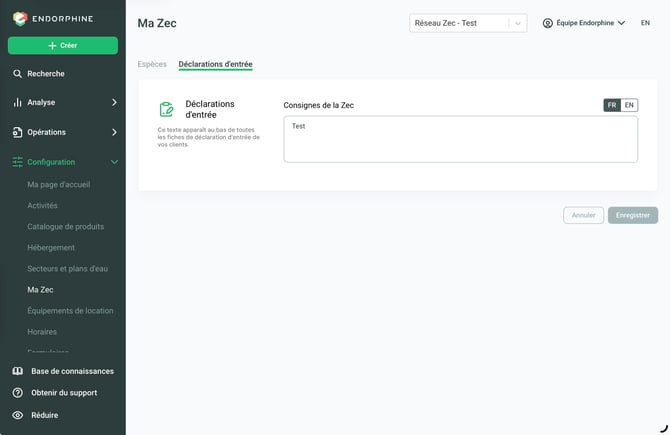Select FR language for Consignes
Screen dimensions: 670x435
612,105
